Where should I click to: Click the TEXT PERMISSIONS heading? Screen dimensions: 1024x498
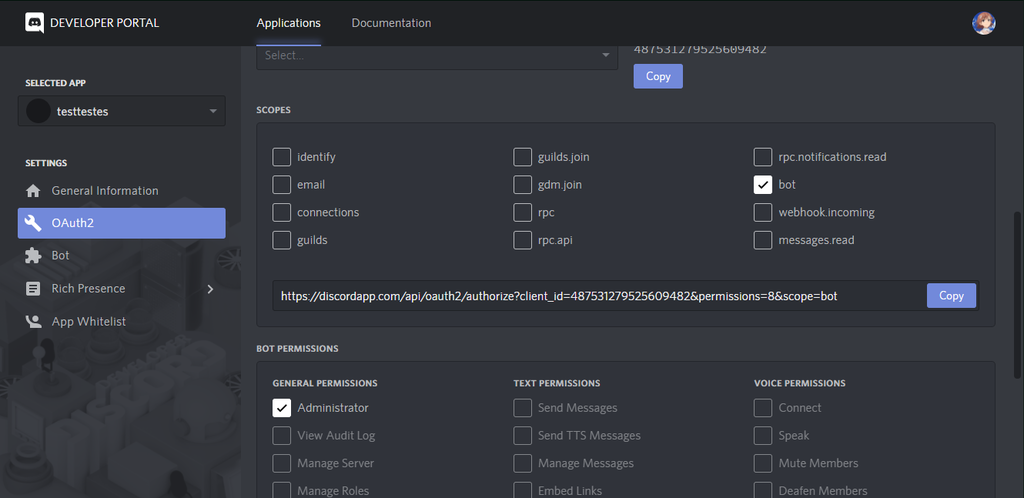tap(556, 383)
